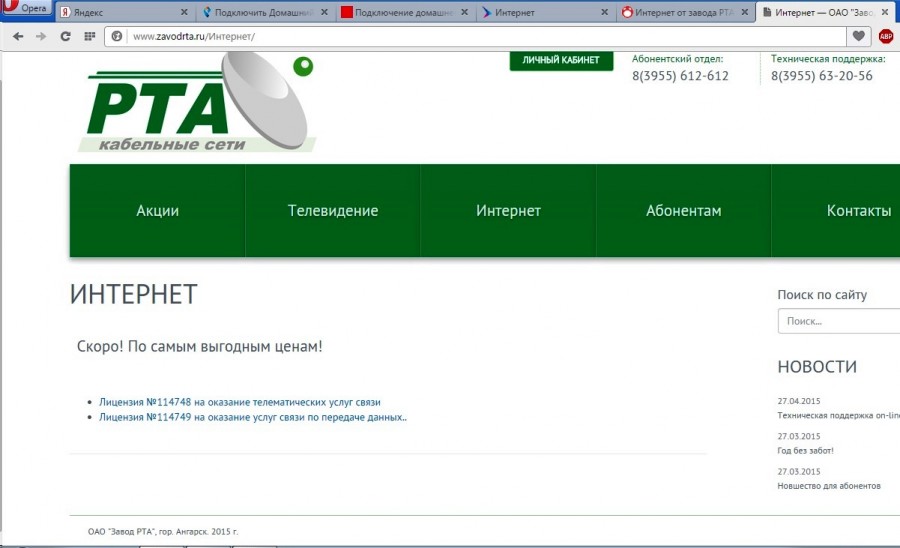Screen dimensions: 900x548
Task: Click the site search input field
Action: [838, 321]
